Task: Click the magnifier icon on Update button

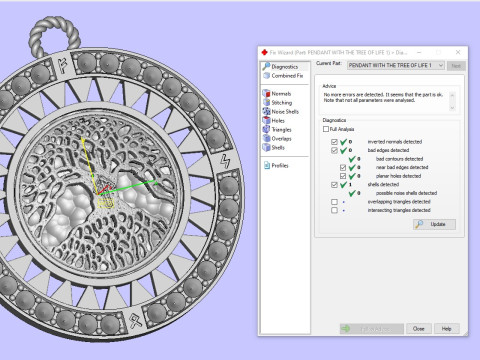Action: click(x=419, y=224)
